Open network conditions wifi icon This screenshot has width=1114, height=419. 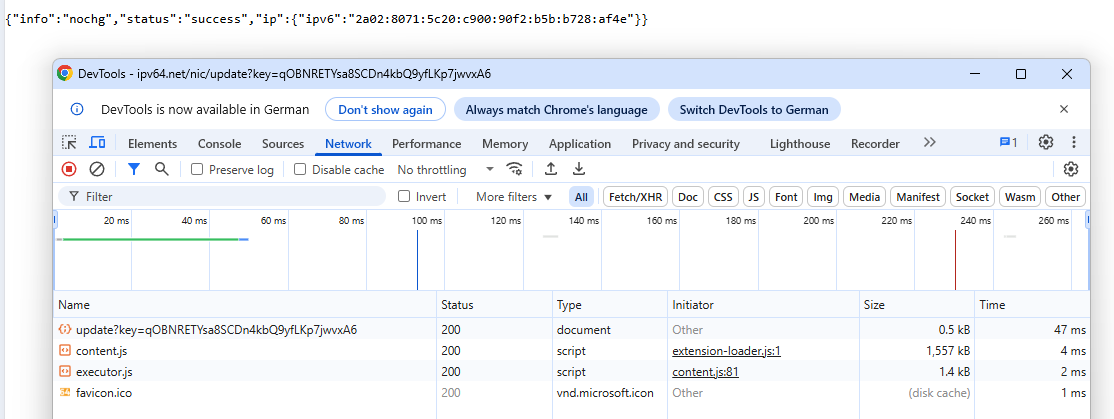click(x=514, y=169)
